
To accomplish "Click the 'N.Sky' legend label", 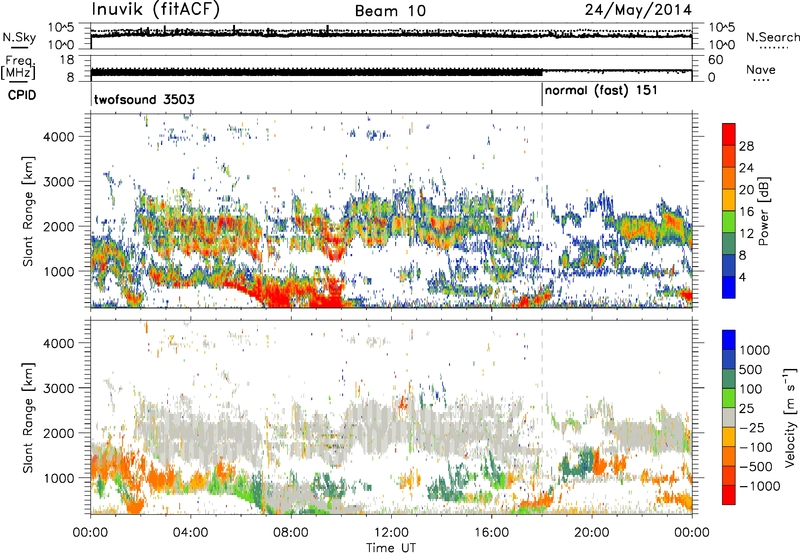I will pos(19,37).
